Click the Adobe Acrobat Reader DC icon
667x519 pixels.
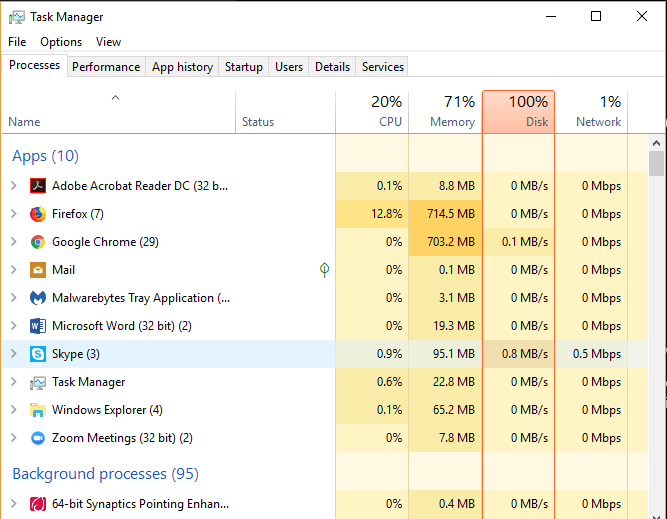(38, 186)
